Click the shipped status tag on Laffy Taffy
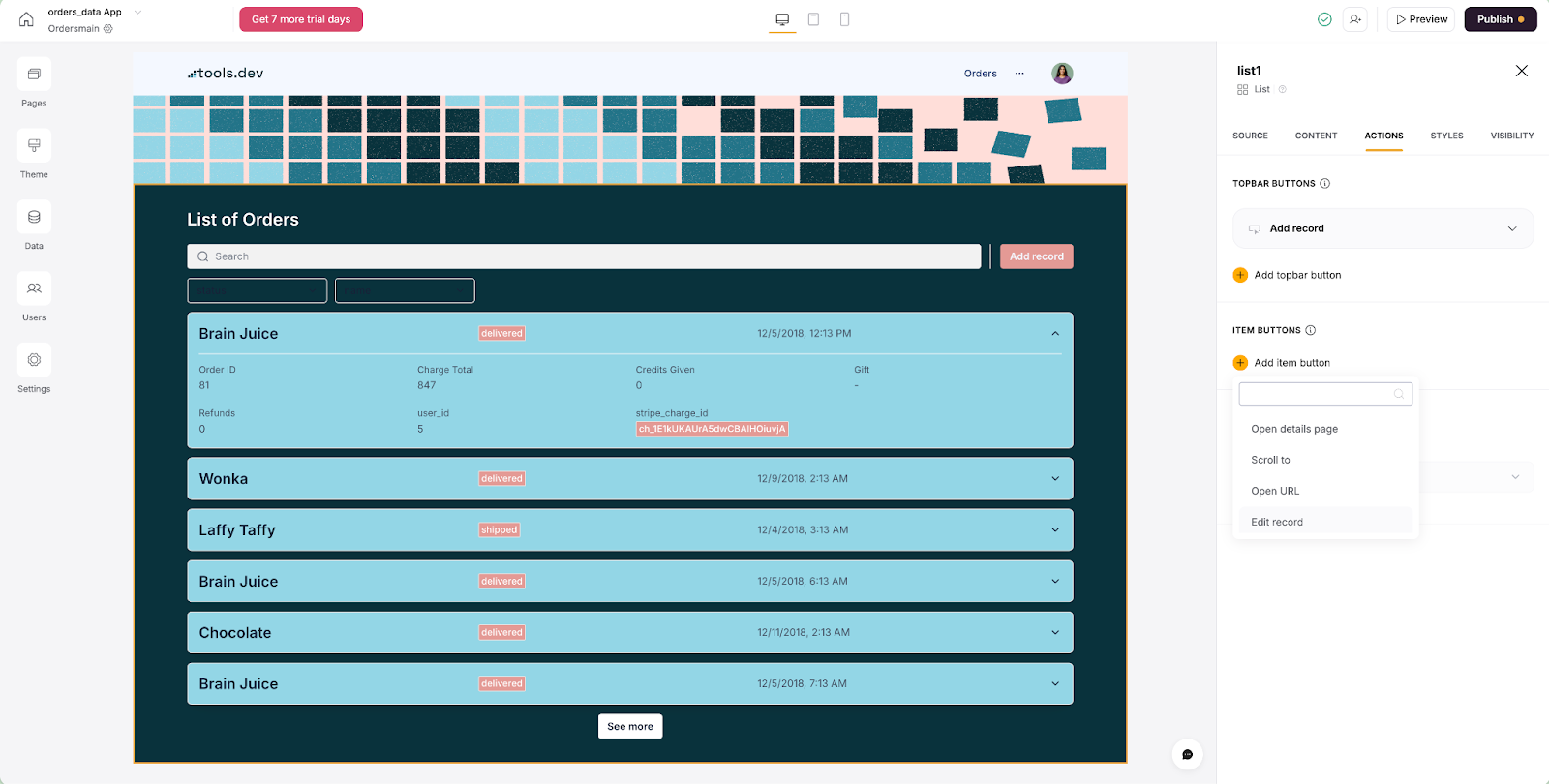 point(500,530)
